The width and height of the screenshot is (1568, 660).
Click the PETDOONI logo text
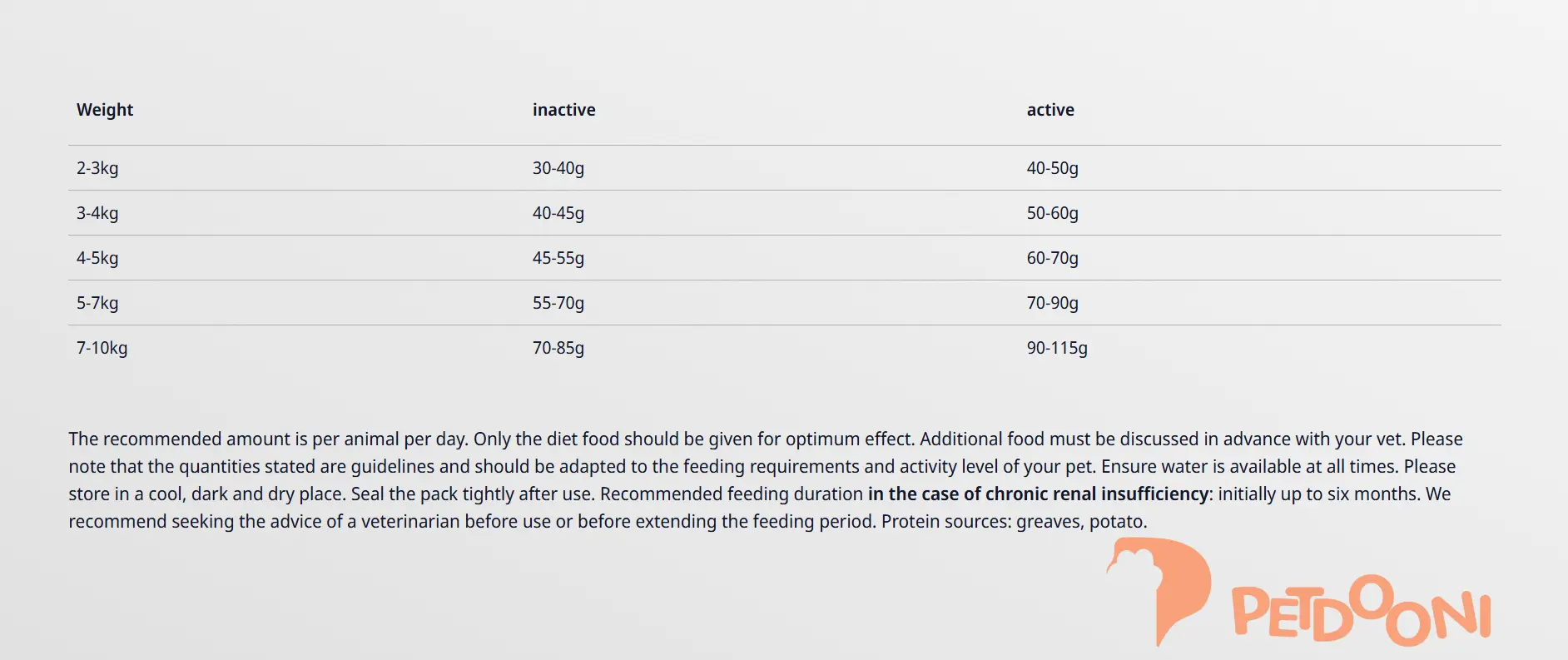point(1360,615)
